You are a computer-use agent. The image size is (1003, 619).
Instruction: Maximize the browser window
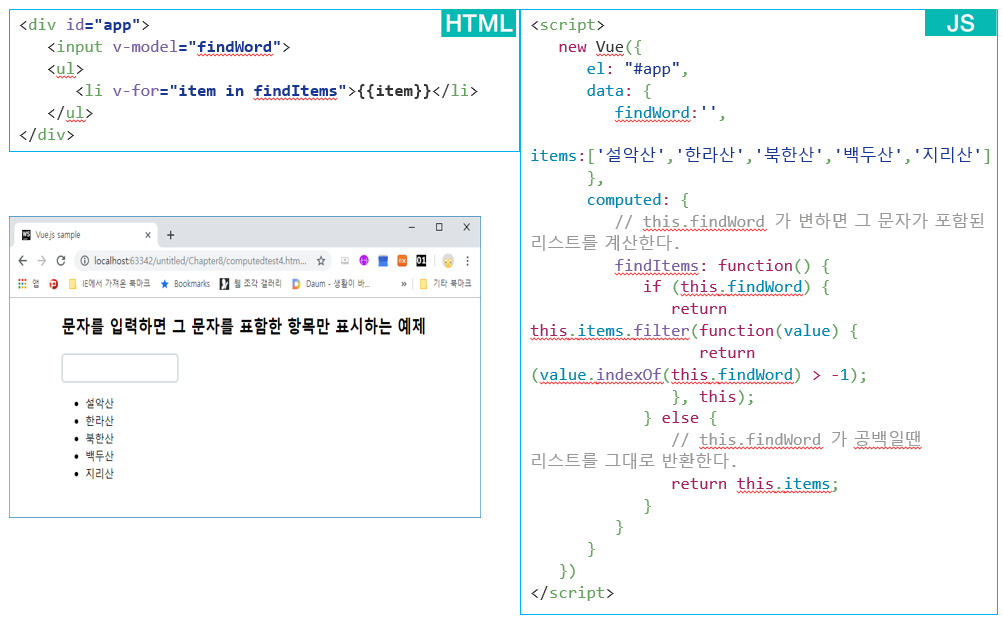pos(439,227)
